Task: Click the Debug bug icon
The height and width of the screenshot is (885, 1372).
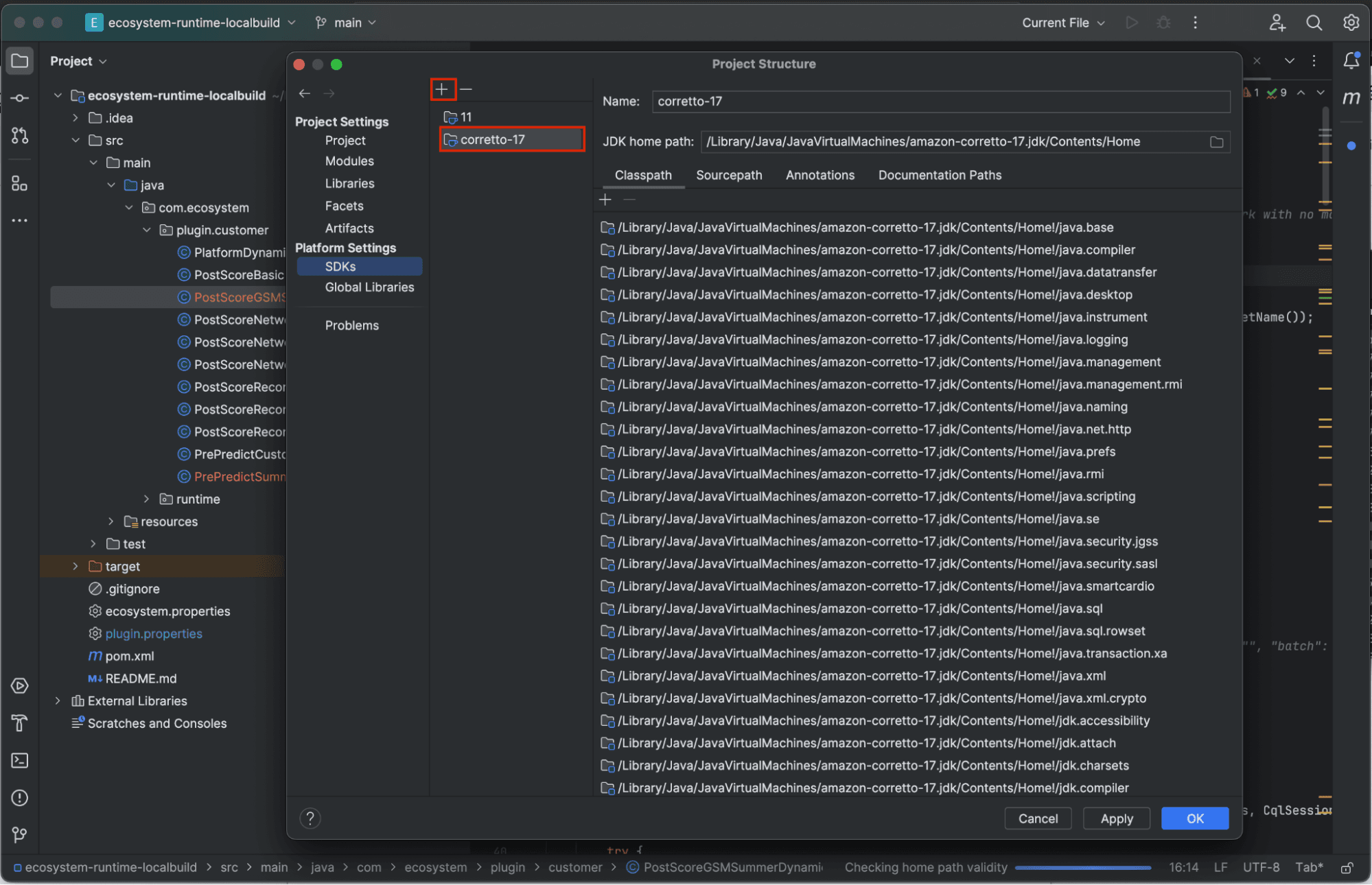Action: tap(1163, 23)
